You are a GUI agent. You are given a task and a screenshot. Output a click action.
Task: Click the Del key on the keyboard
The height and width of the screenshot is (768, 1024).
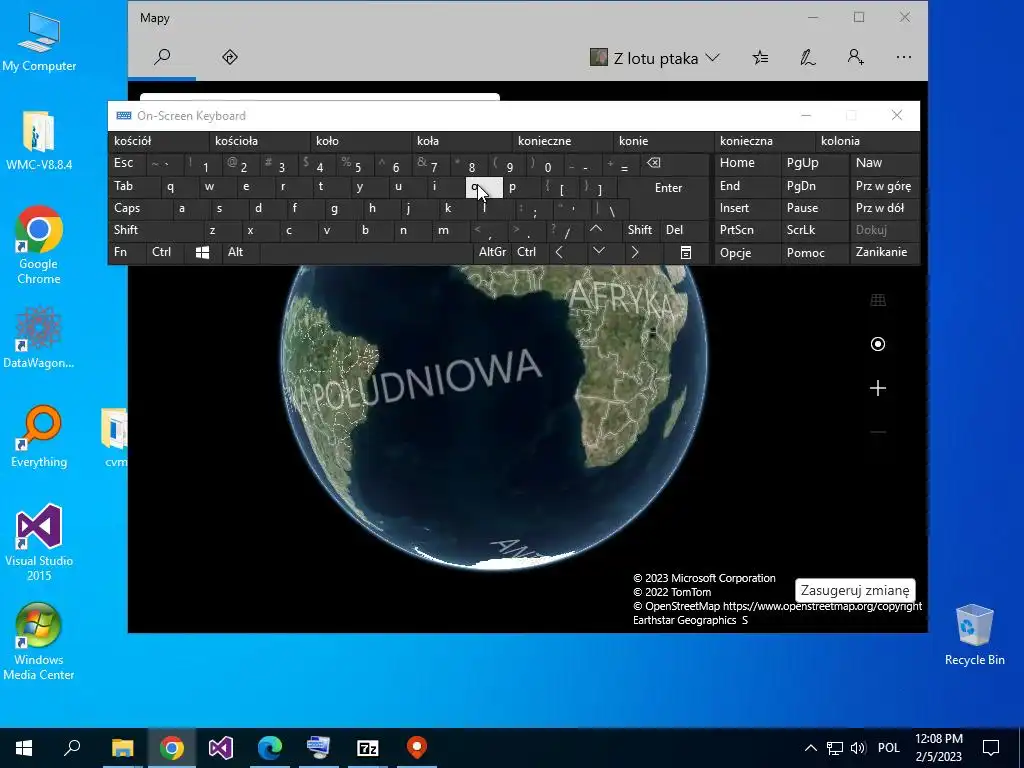(683, 230)
